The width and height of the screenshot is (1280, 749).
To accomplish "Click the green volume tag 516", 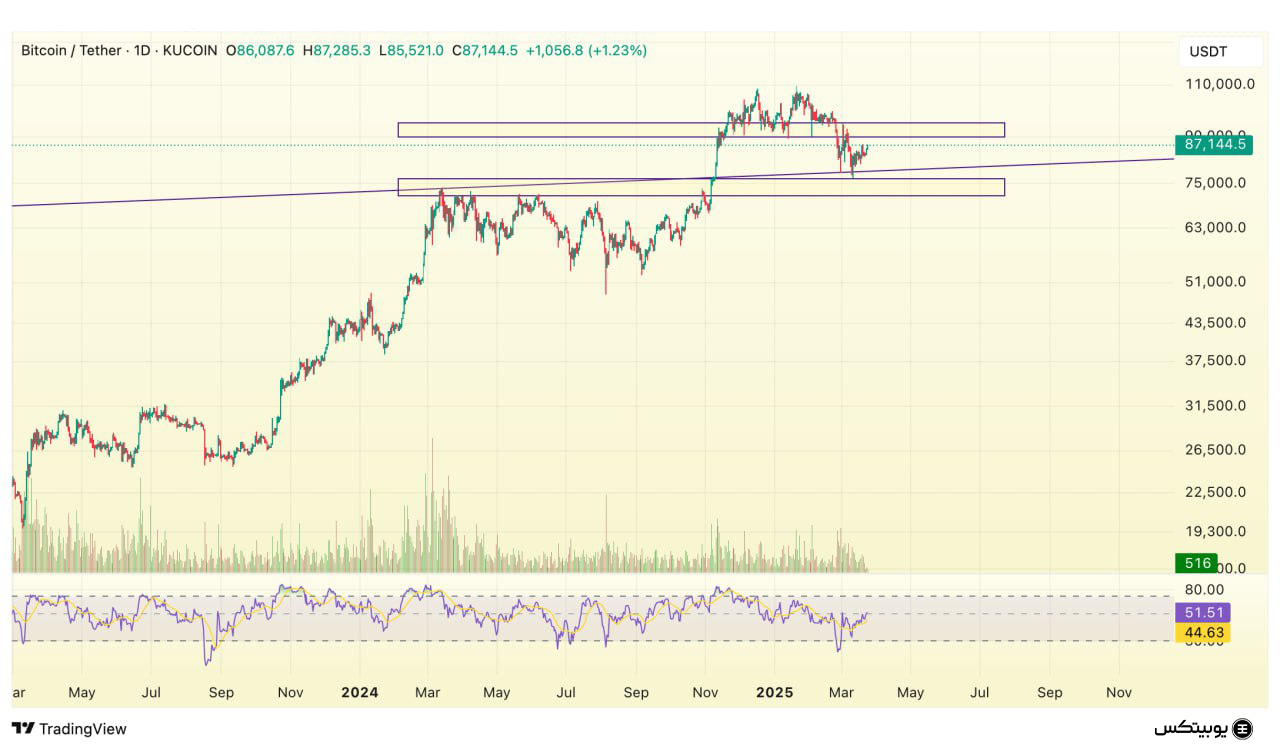I will 1197,563.
